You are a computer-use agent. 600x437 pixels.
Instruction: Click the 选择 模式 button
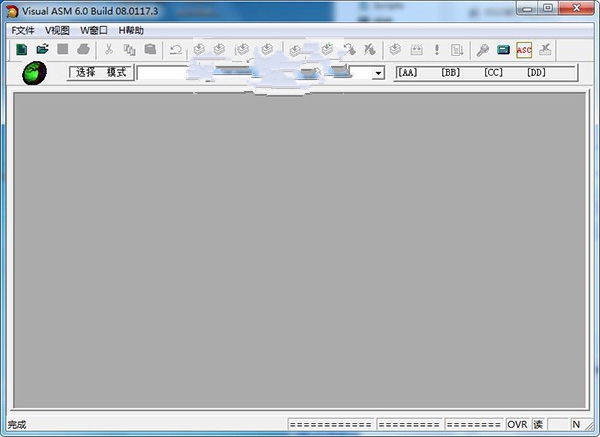101,72
